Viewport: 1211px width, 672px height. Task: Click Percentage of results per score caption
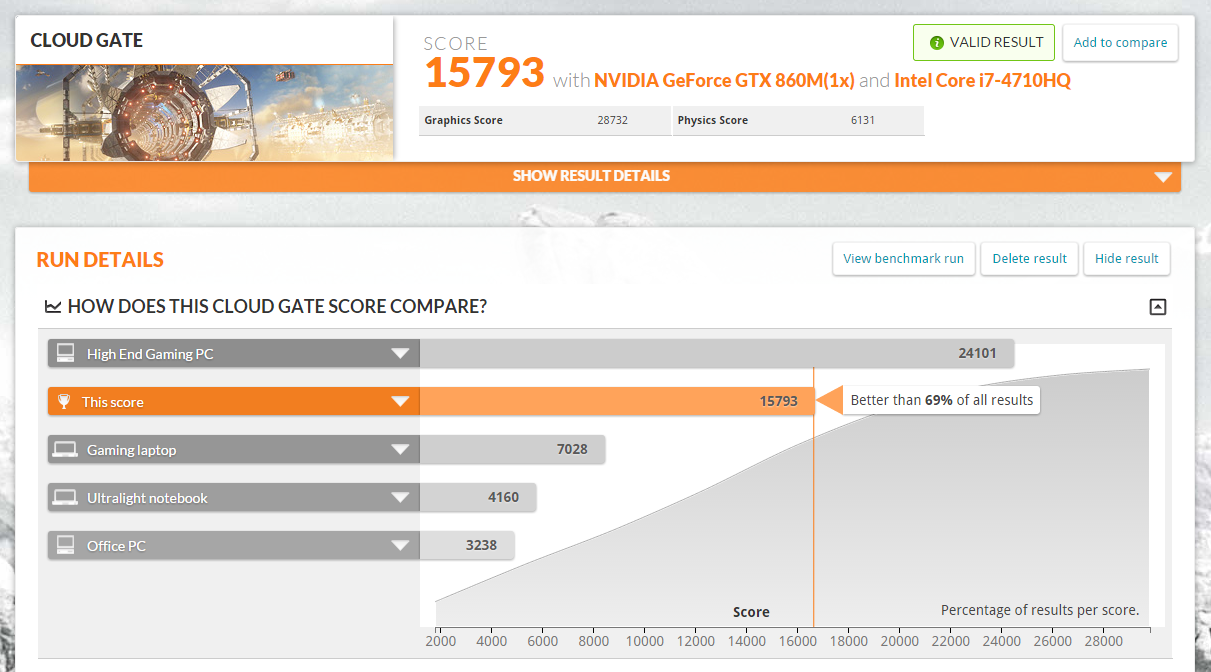(1040, 610)
